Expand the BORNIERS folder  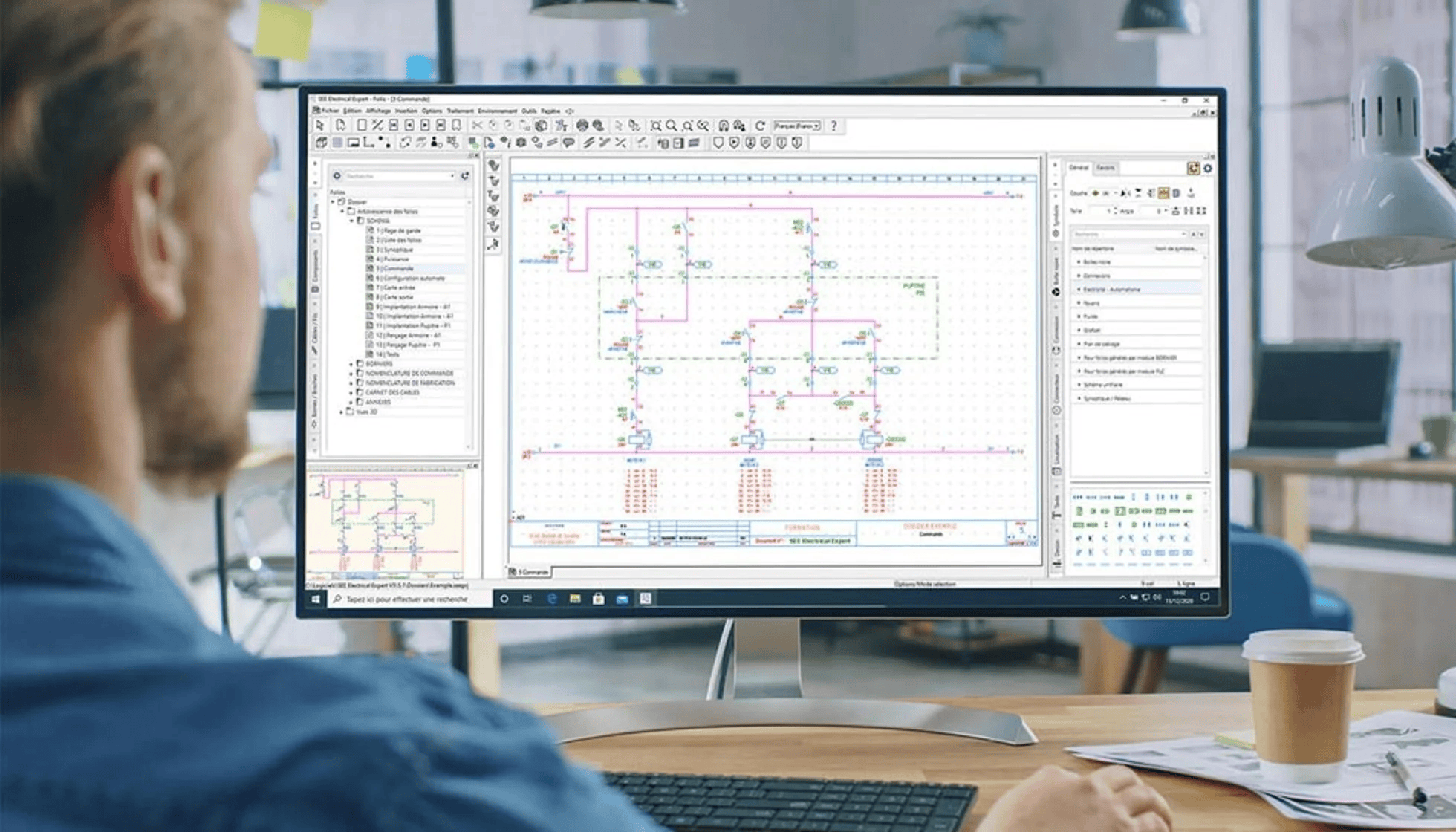coord(352,364)
